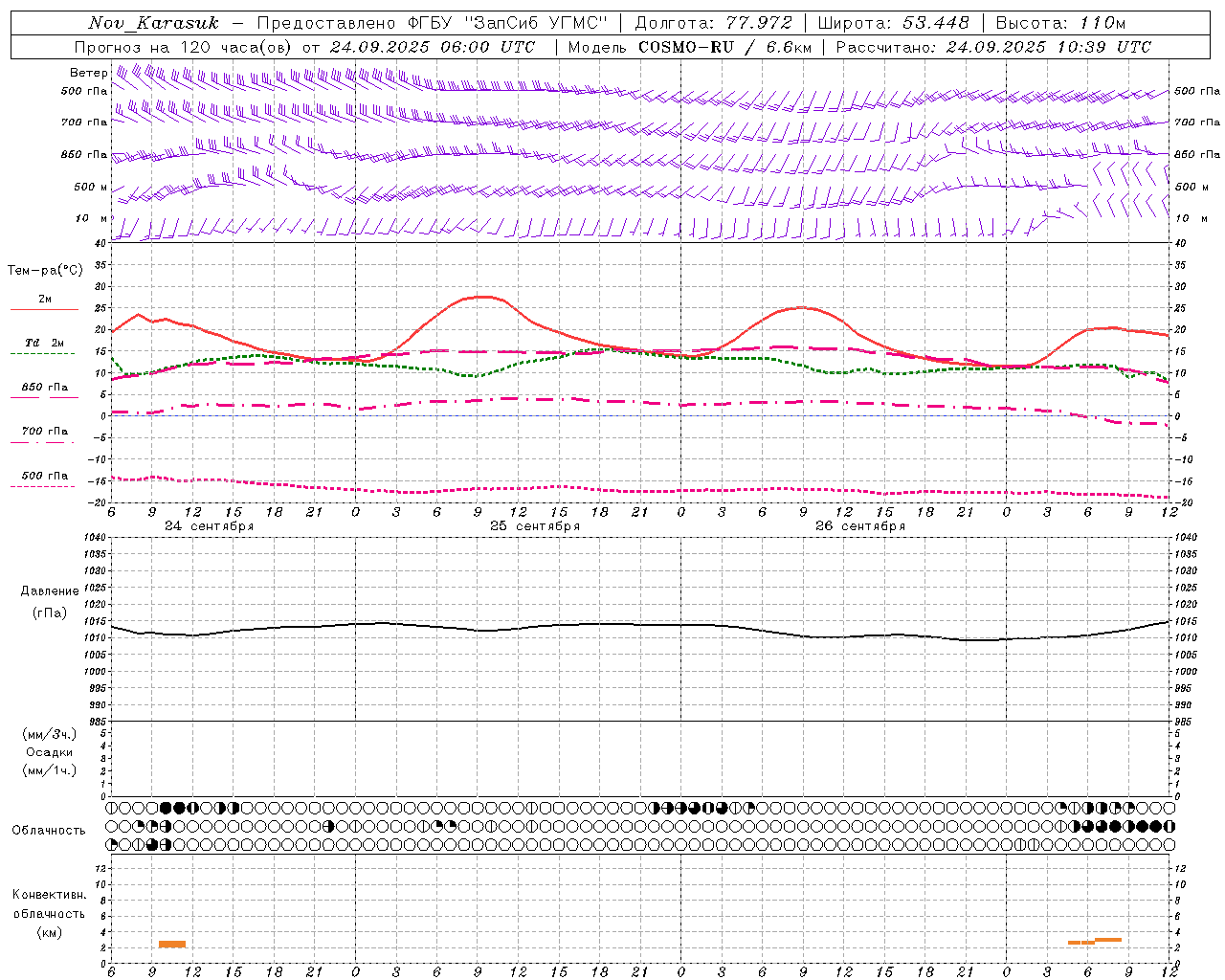Click the model name COSMO-RU / 6.6км

click(724, 47)
